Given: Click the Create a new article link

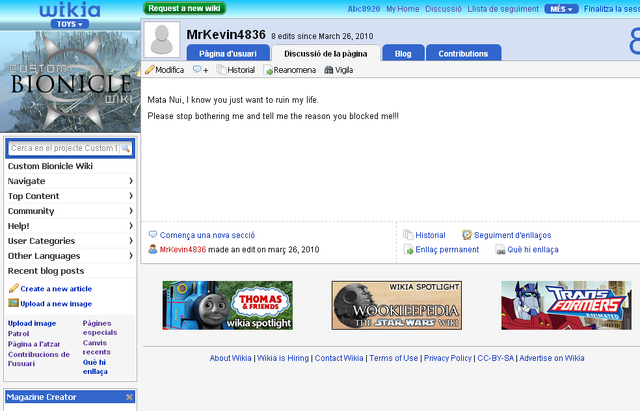Looking at the screenshot, I should pyautogui.click(x=56, y=289).
